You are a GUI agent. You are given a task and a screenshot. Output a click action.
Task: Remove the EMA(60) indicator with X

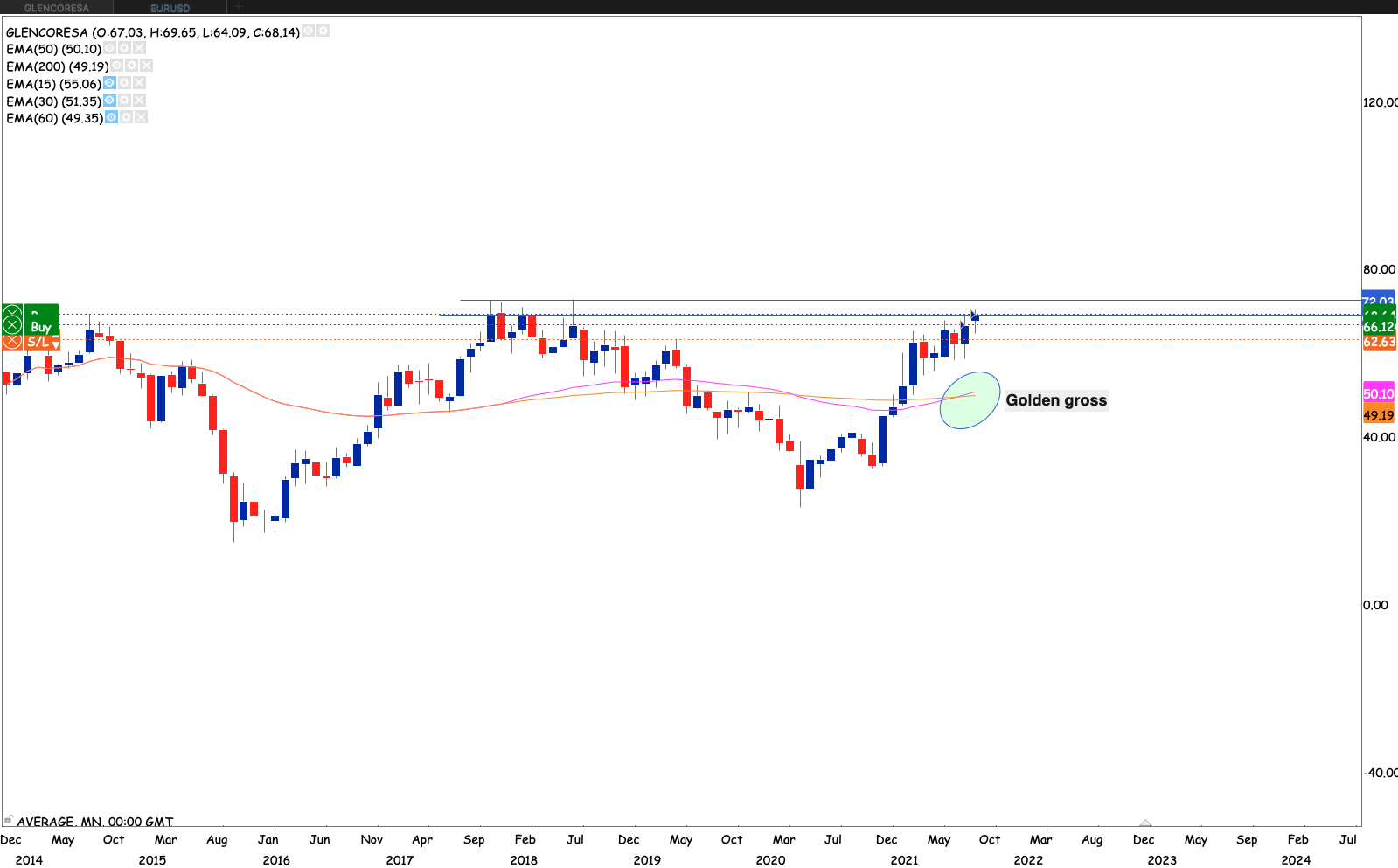coord(141,117)
